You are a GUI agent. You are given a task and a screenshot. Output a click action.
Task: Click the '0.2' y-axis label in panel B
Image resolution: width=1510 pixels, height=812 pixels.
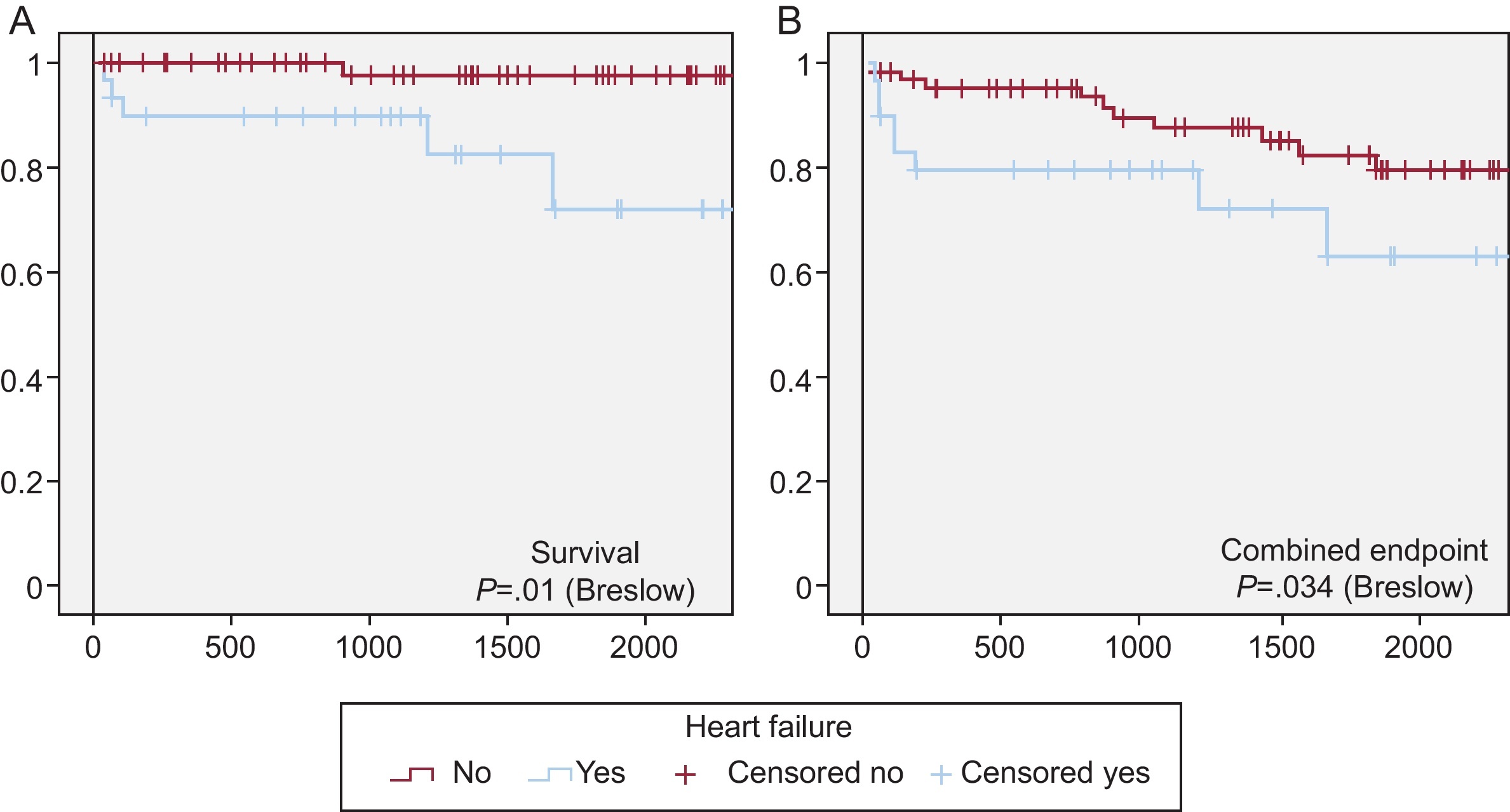tap(790, 483)
